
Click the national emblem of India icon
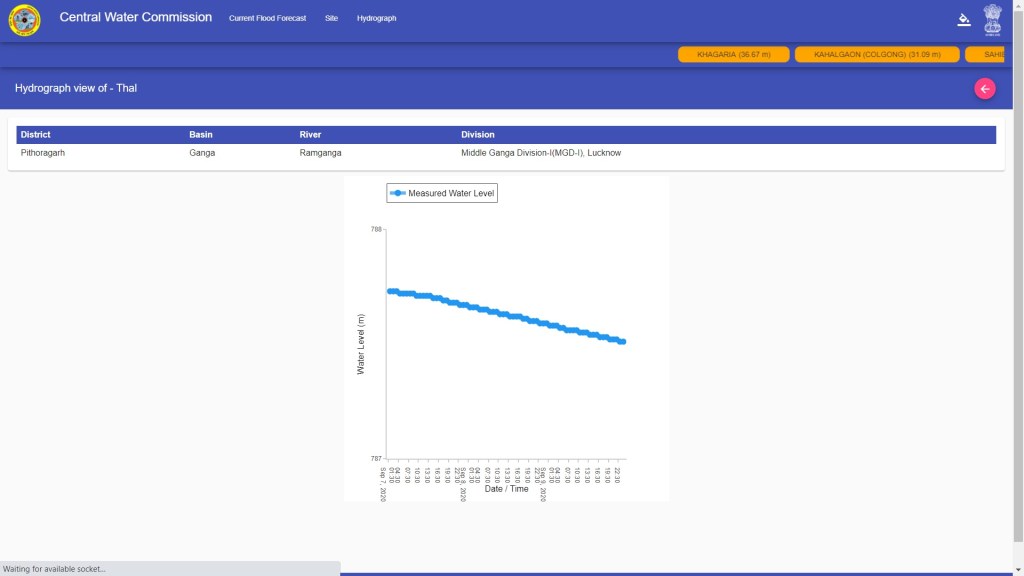click(992, 19)
